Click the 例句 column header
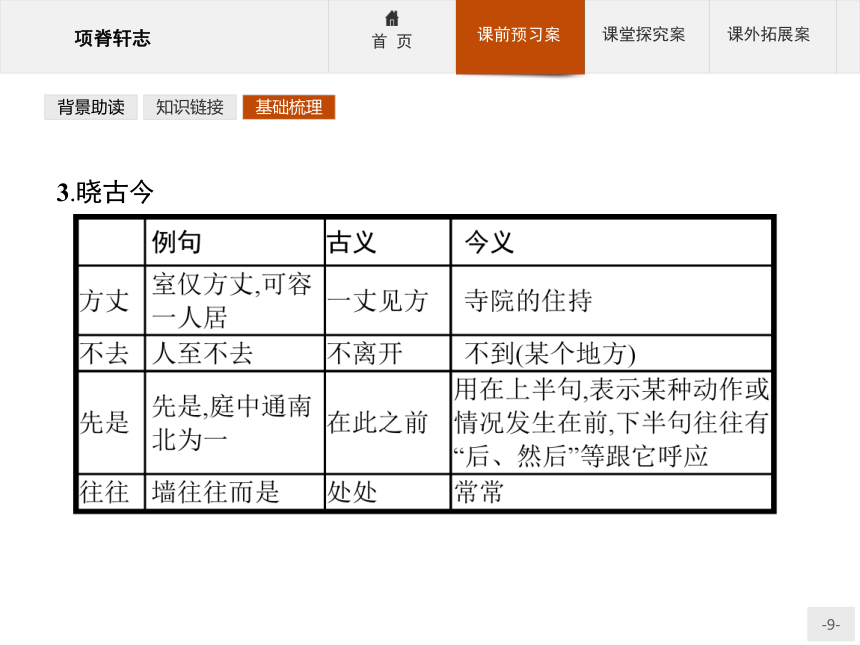The width and height of the screenshot is (860, 645). pyautogui.click(x=235, y=242)
